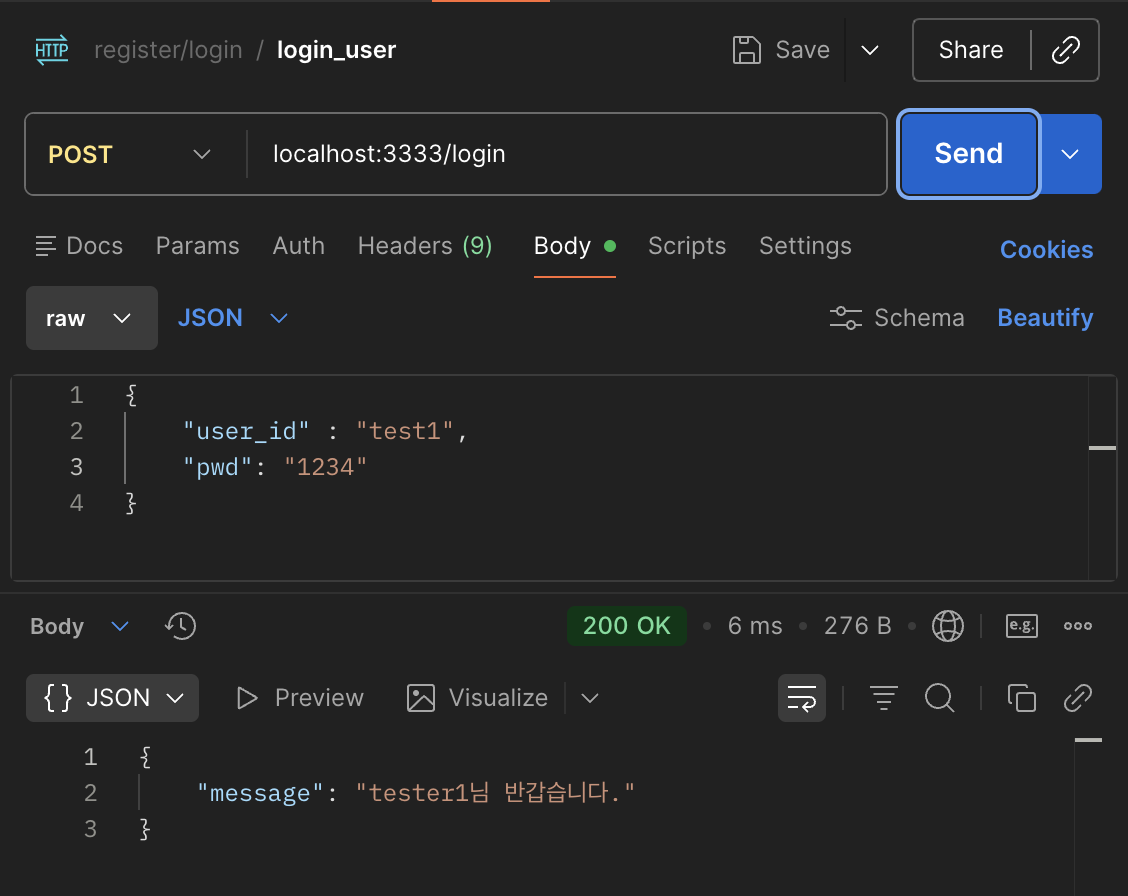Image resolution: width=1128 pixels, height=896 pixels.
Task: Toggle the word wrap button in response
Action: 801,698
